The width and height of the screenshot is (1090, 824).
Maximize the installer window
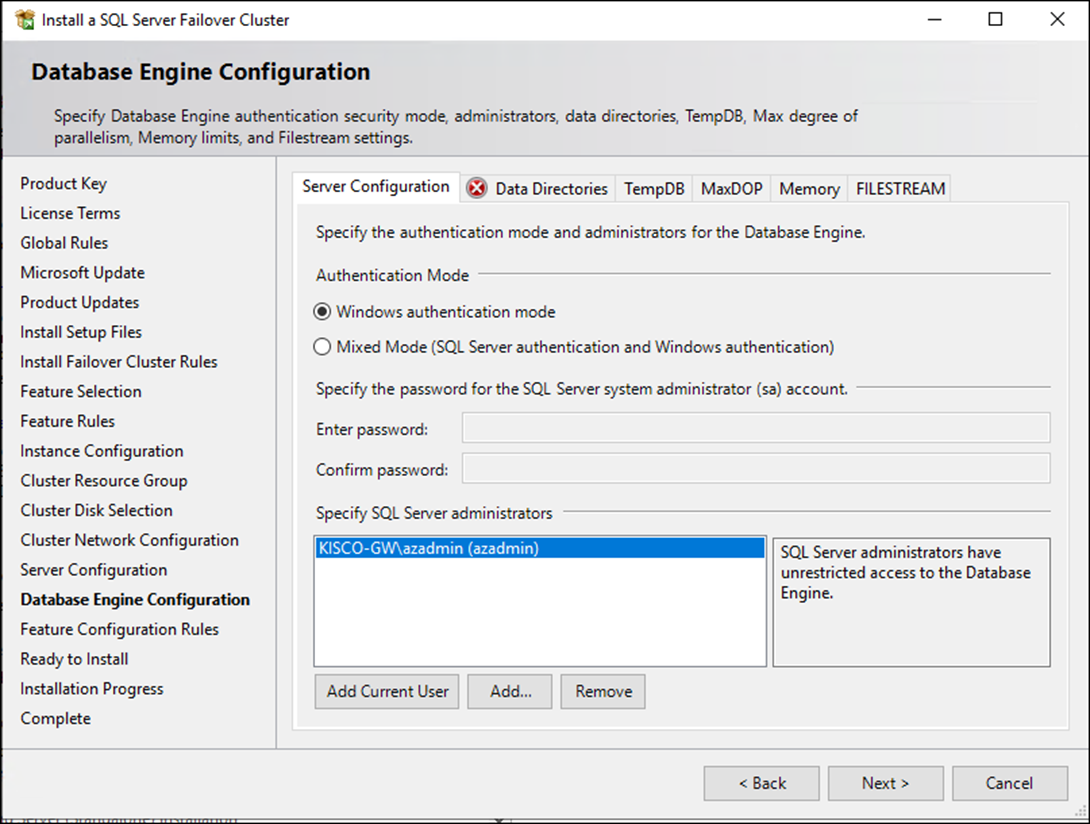click(995, 19)
